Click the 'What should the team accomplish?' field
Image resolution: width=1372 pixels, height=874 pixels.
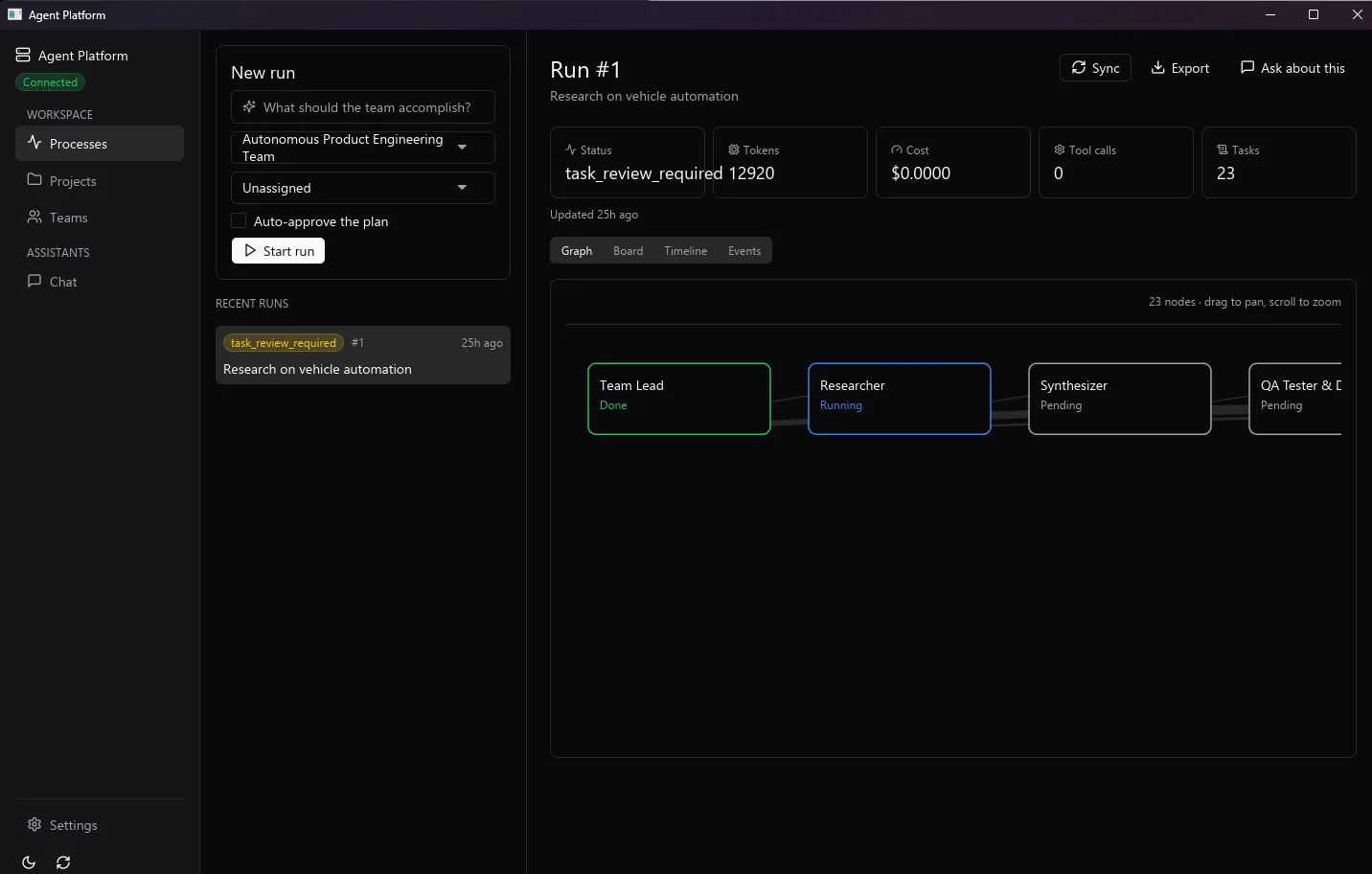tap(363, 107)
